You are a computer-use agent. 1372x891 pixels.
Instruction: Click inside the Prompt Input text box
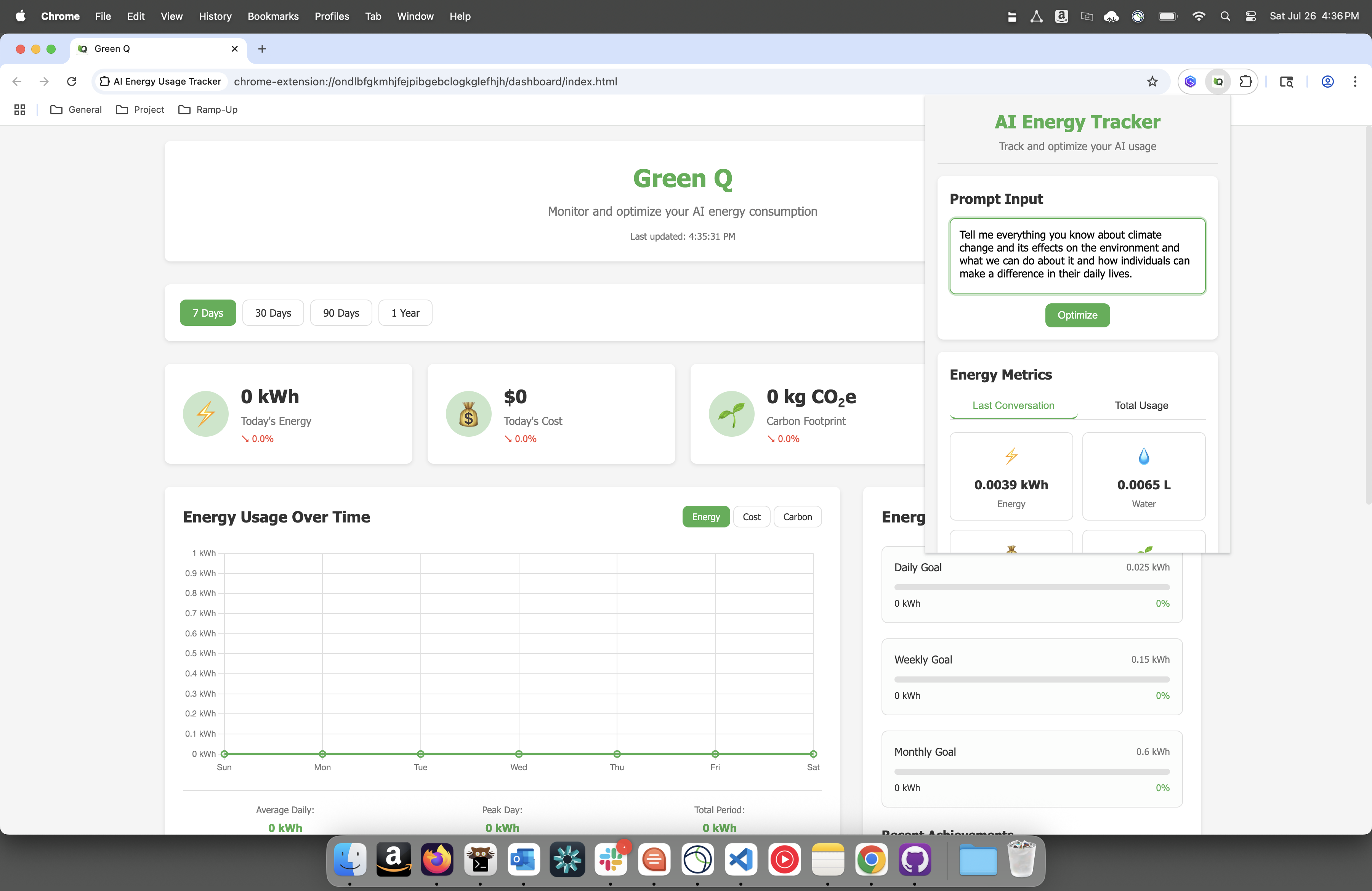1077,255
